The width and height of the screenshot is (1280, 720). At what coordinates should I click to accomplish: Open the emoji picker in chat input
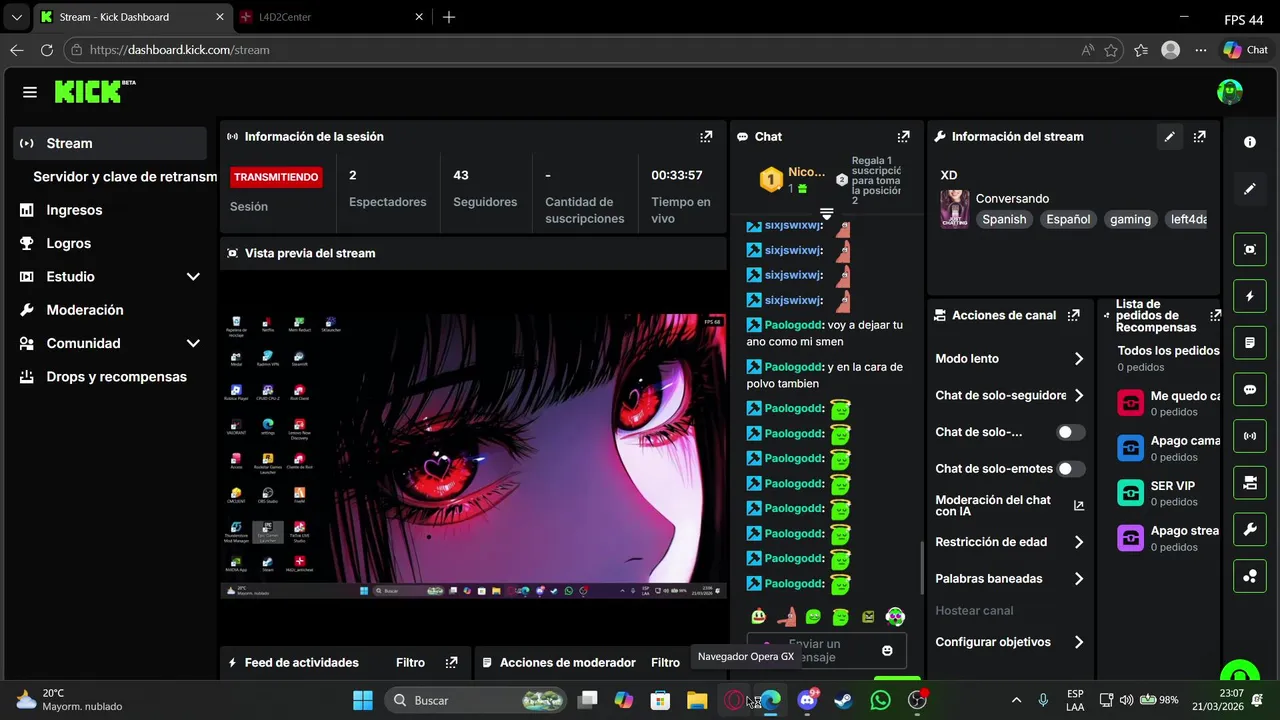[x=887, y=651]
